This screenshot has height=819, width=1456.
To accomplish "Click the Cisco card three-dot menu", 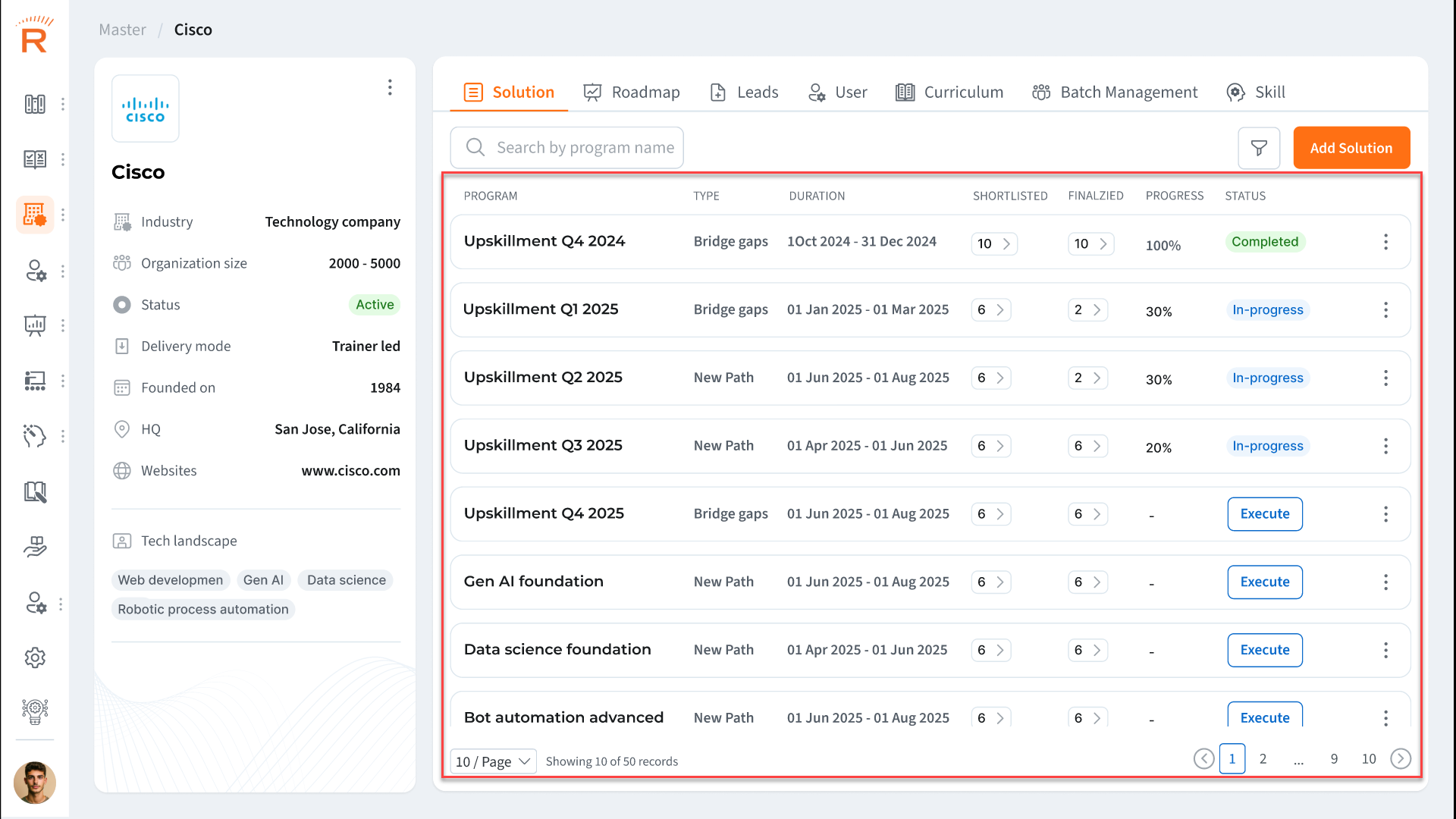I will click(390, 87).
